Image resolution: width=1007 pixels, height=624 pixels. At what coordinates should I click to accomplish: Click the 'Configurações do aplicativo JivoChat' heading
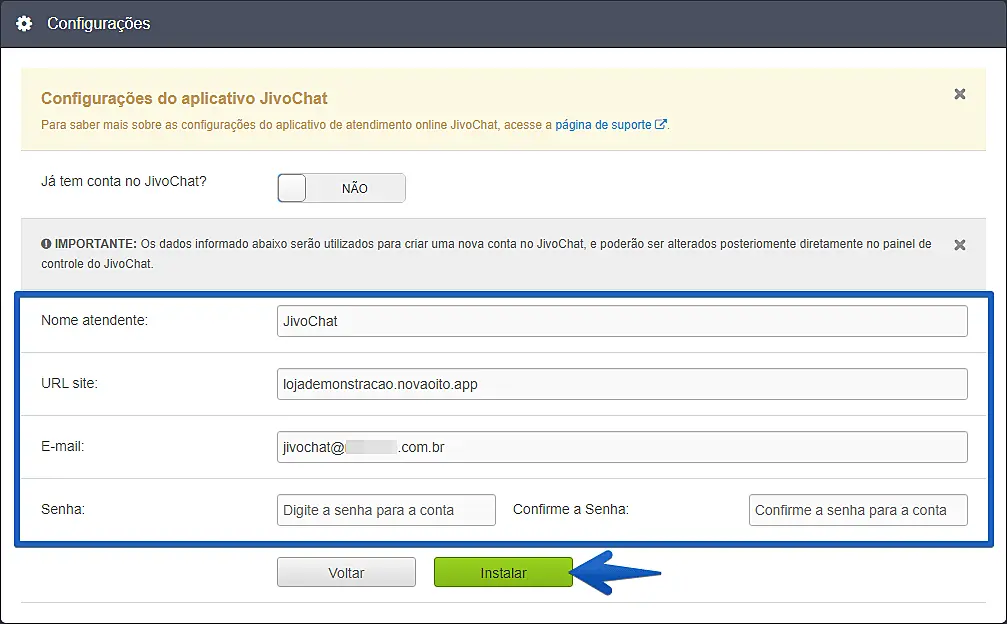tap(184, 99)
